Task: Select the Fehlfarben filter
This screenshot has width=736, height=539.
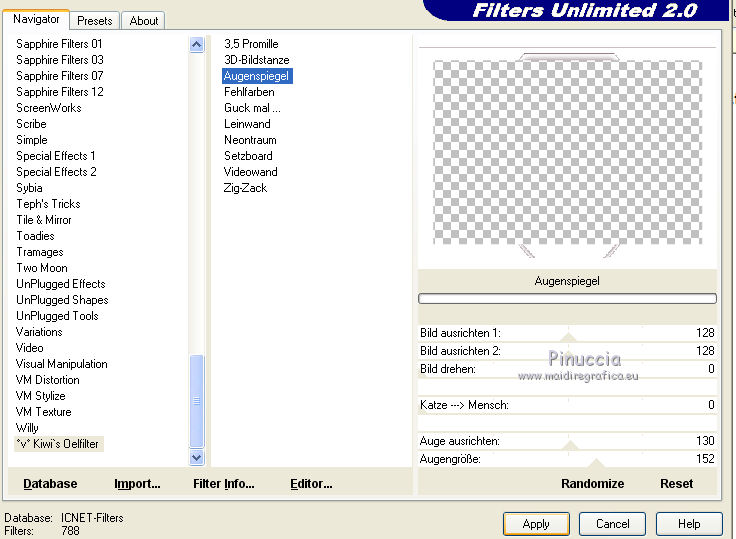Action: click(x=249, y=92)
